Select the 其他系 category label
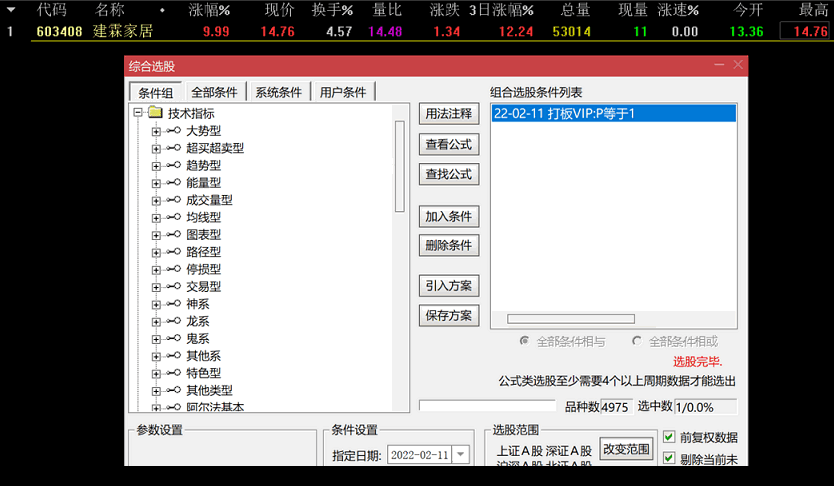The width and height of the screenshot is (834, 486). pos(203,356)
